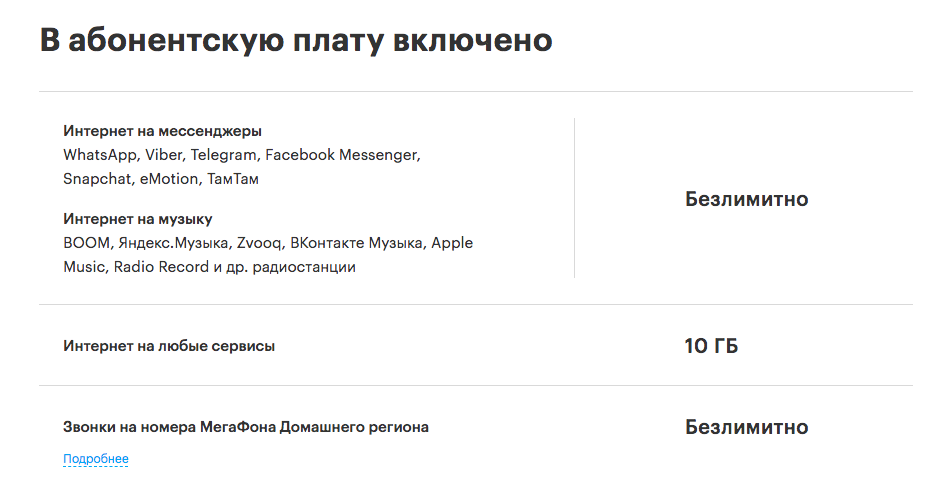Viewport: 937px width, 489px height.
Task: Click the Telegram messenger name
Action: click(223, 155)
